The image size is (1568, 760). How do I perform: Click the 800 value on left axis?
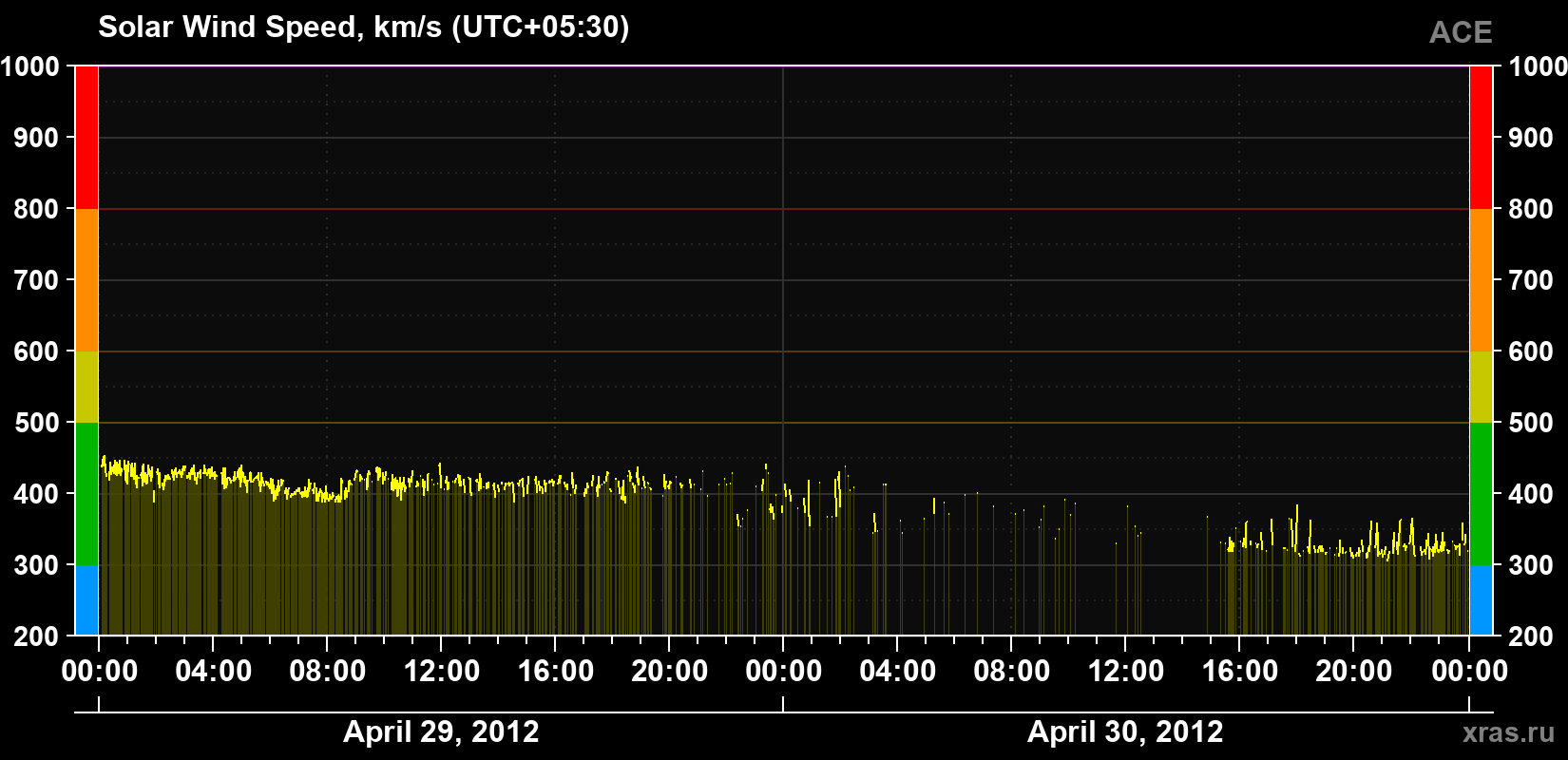36,209
